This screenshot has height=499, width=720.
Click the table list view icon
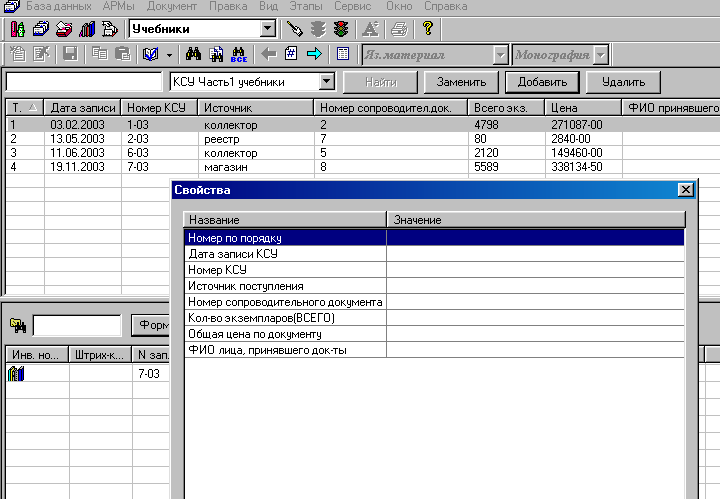[343, 54]
